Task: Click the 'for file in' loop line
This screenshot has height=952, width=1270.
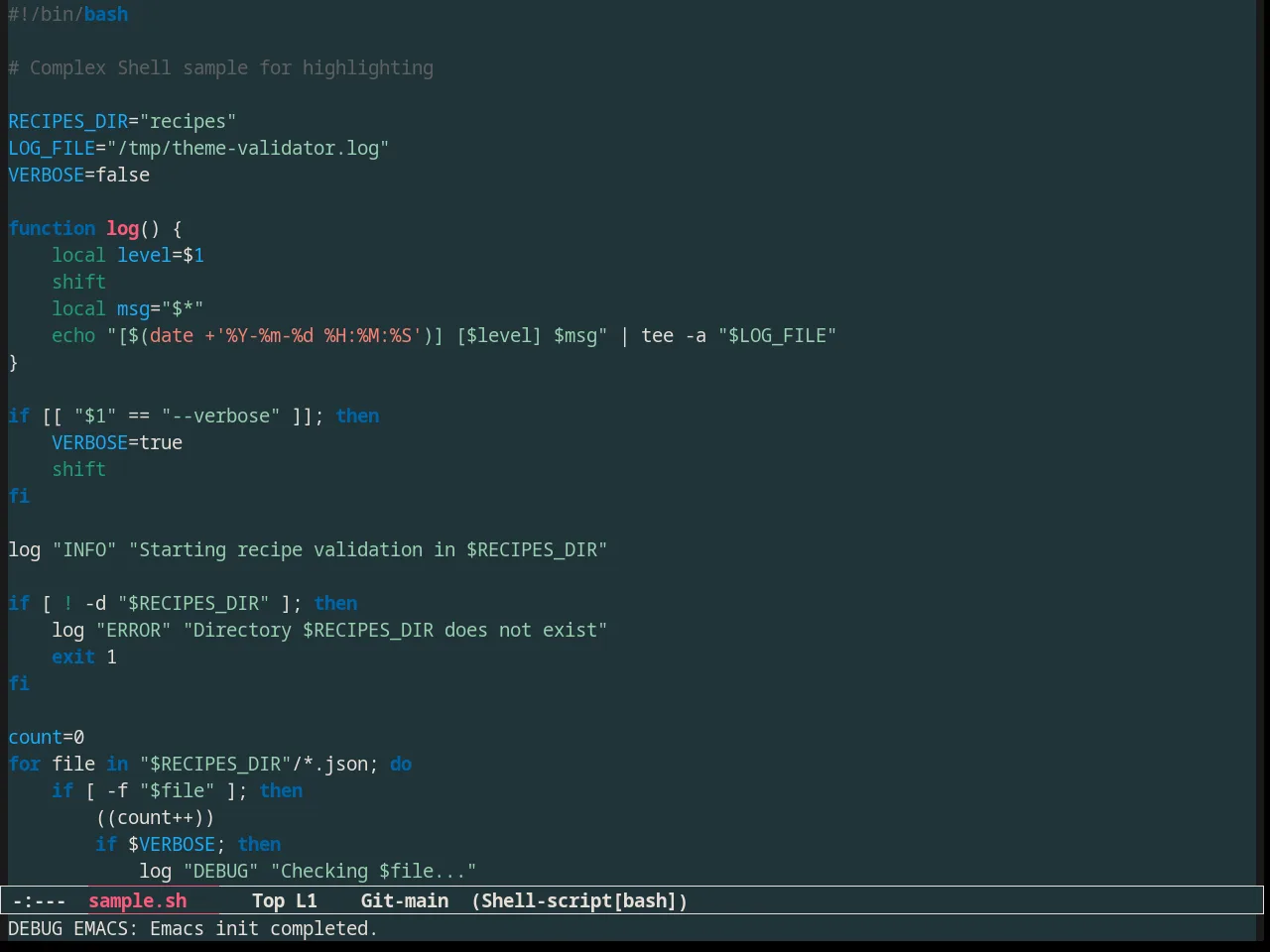Action: click(x=210, y=764)
